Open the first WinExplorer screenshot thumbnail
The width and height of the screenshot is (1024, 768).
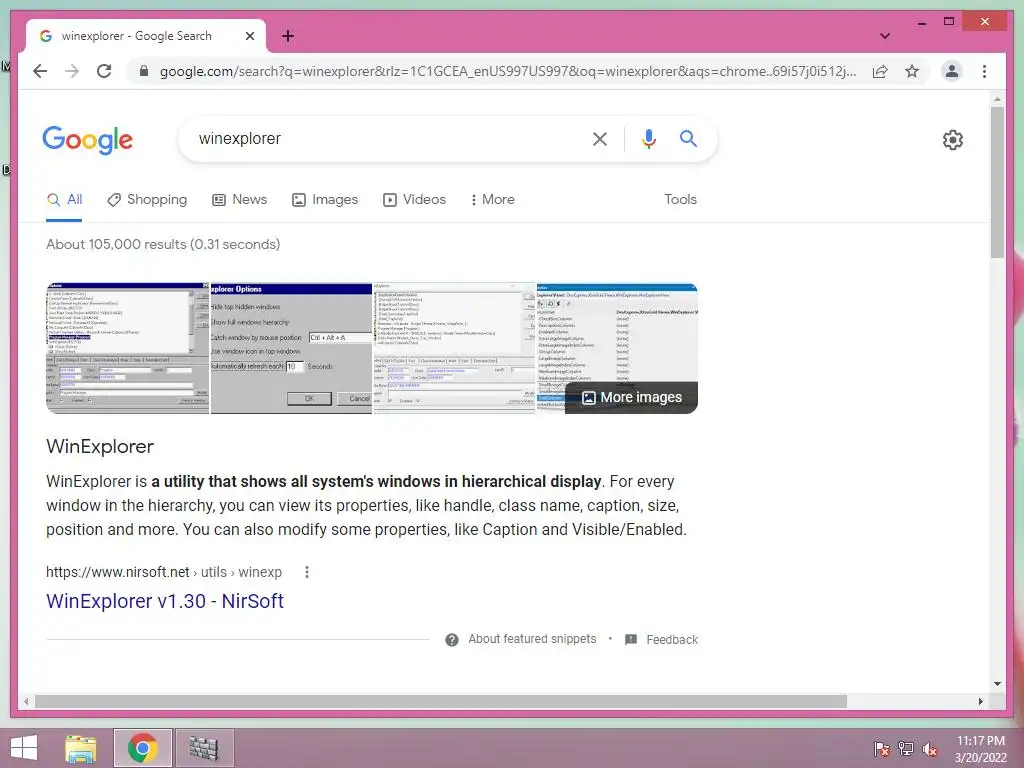[127, 348]
